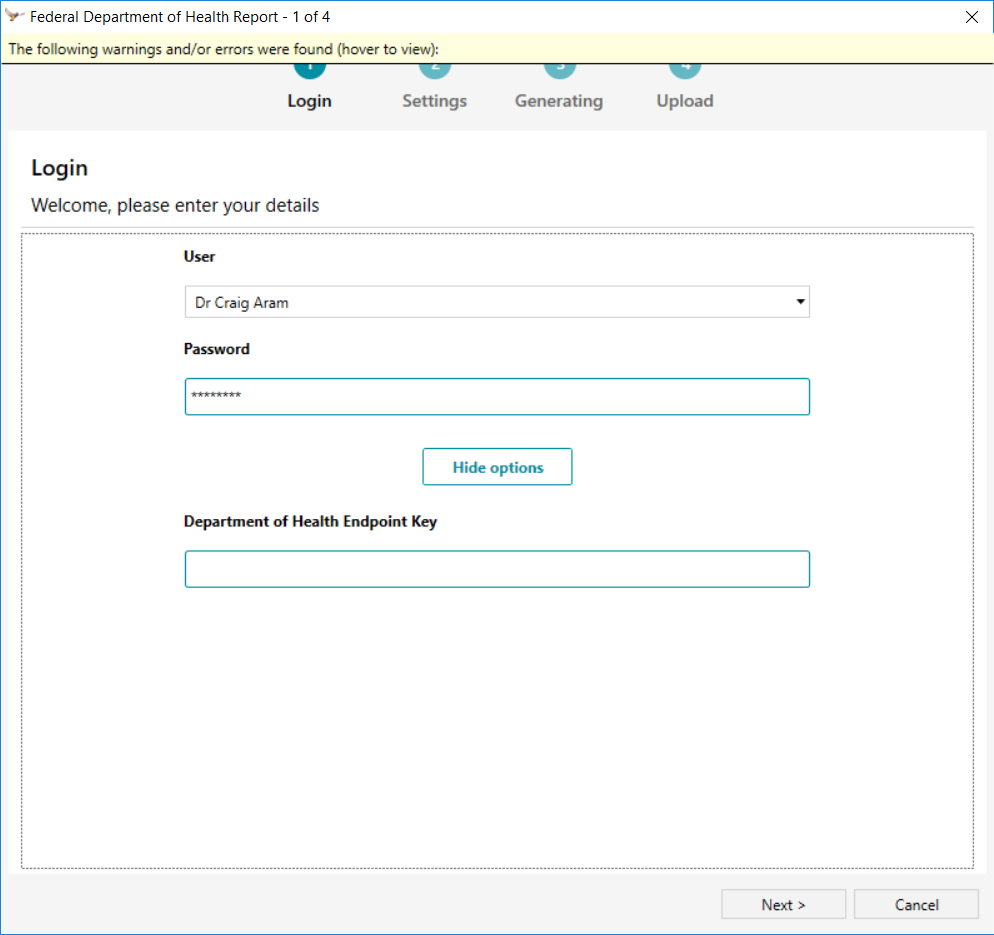Click the 'Welcome, please enter your details' text

click(175, 205)
